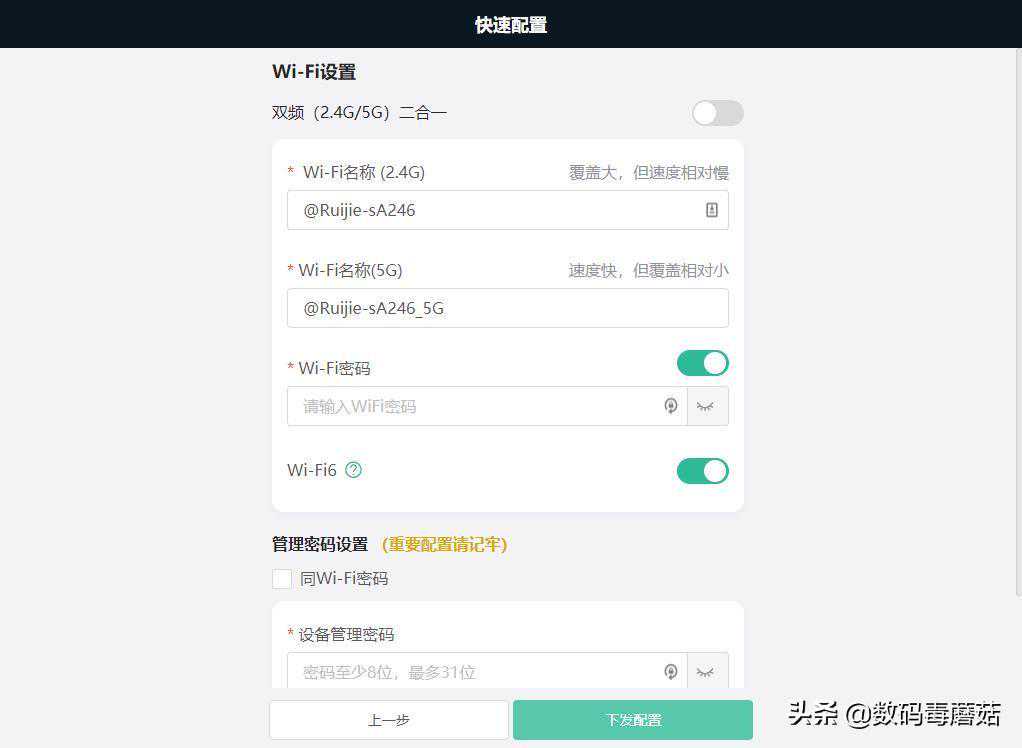
Task: Click the page scrollbar on the right edge
Action: click(x=1019, y=323)
